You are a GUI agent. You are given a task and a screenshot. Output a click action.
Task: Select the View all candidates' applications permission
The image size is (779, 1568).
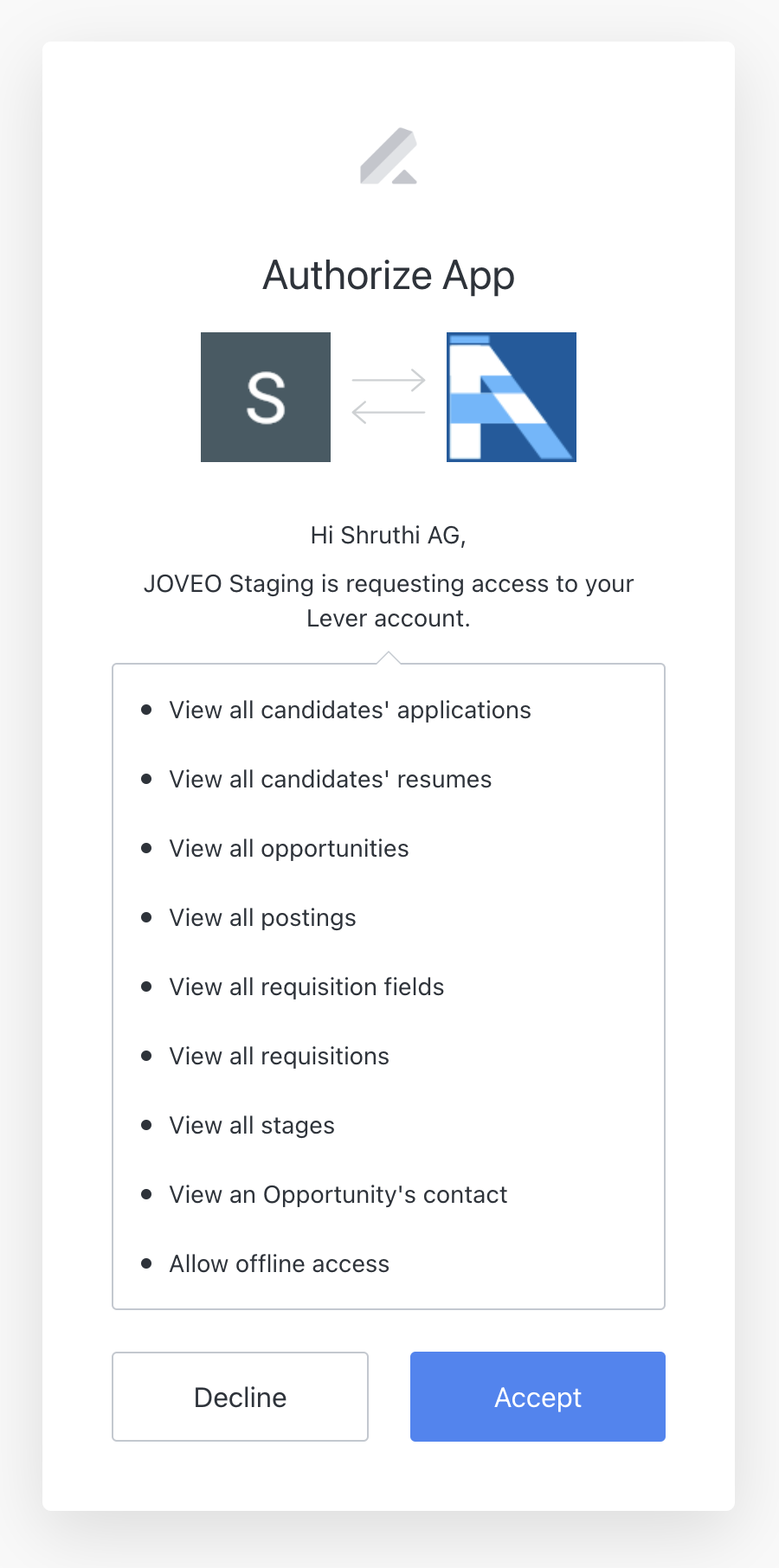pos(350,710)
